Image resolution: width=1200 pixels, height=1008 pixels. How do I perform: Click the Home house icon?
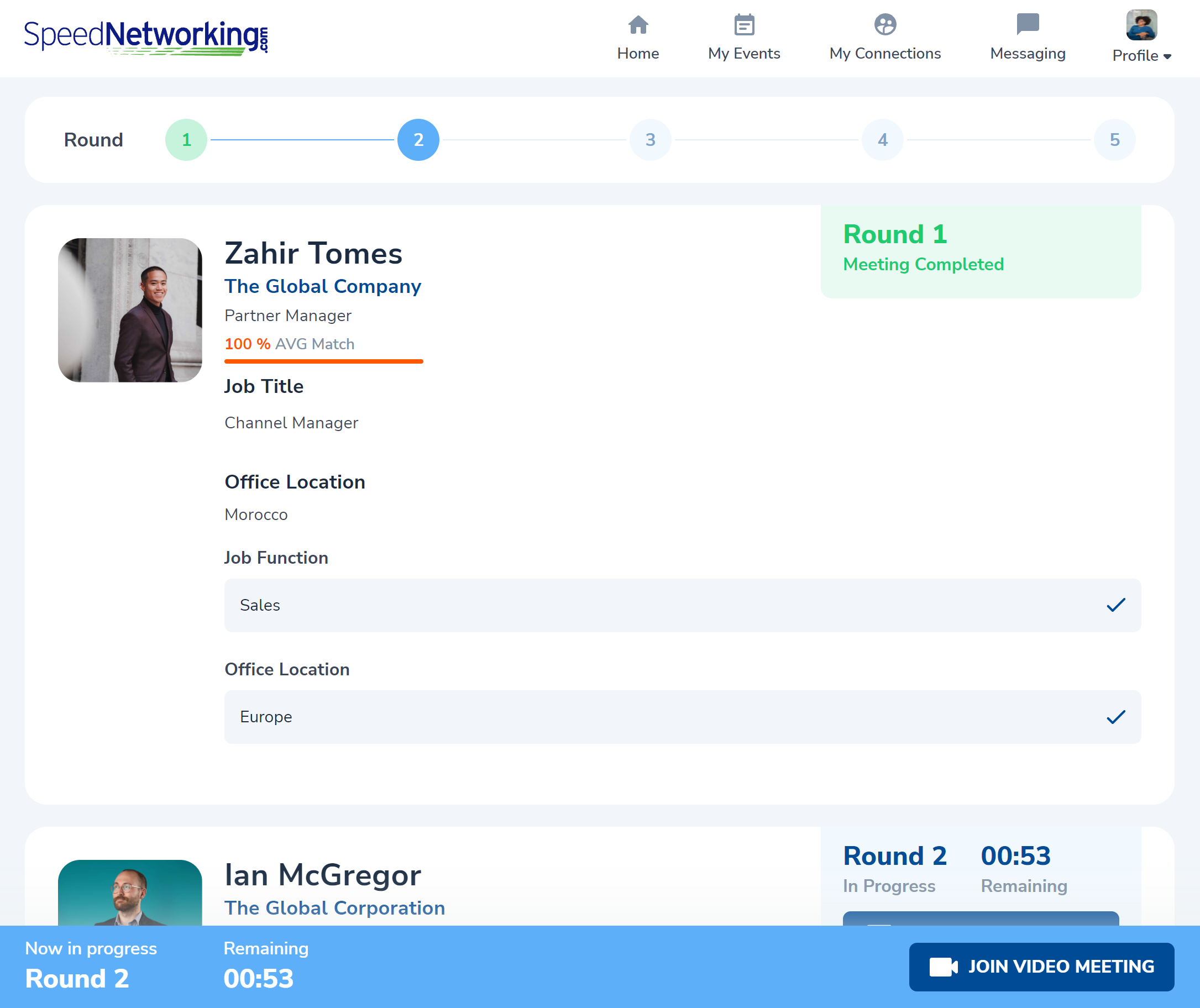(638, 24)
